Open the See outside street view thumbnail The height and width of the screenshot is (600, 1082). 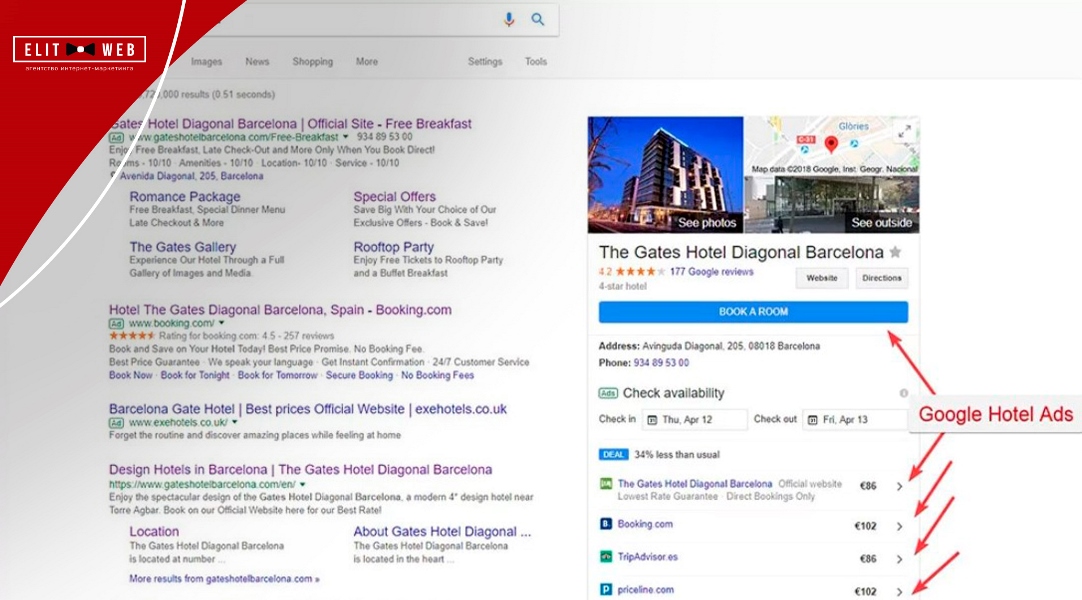[x=832, y=204]
